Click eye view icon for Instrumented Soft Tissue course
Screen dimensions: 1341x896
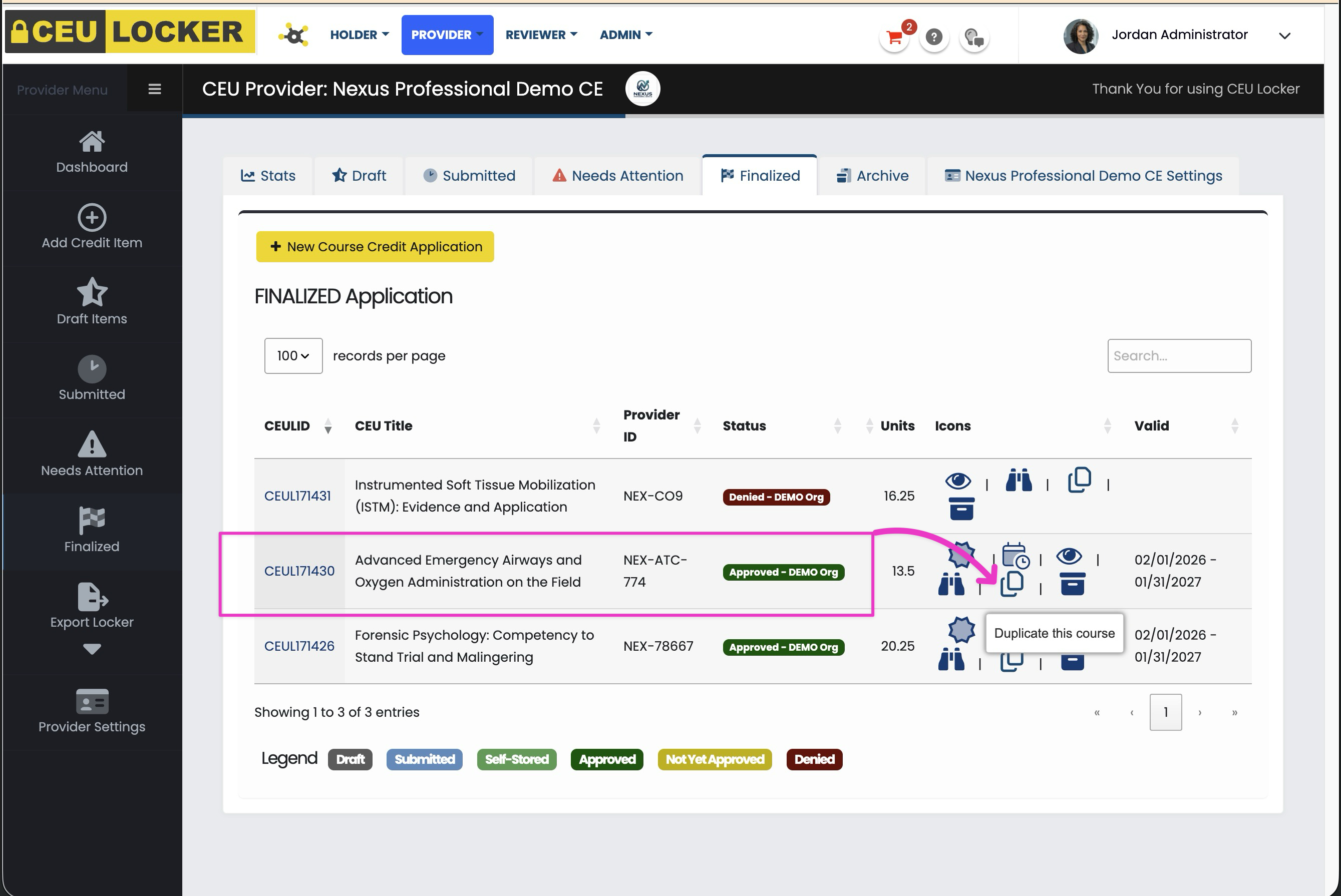958,481
